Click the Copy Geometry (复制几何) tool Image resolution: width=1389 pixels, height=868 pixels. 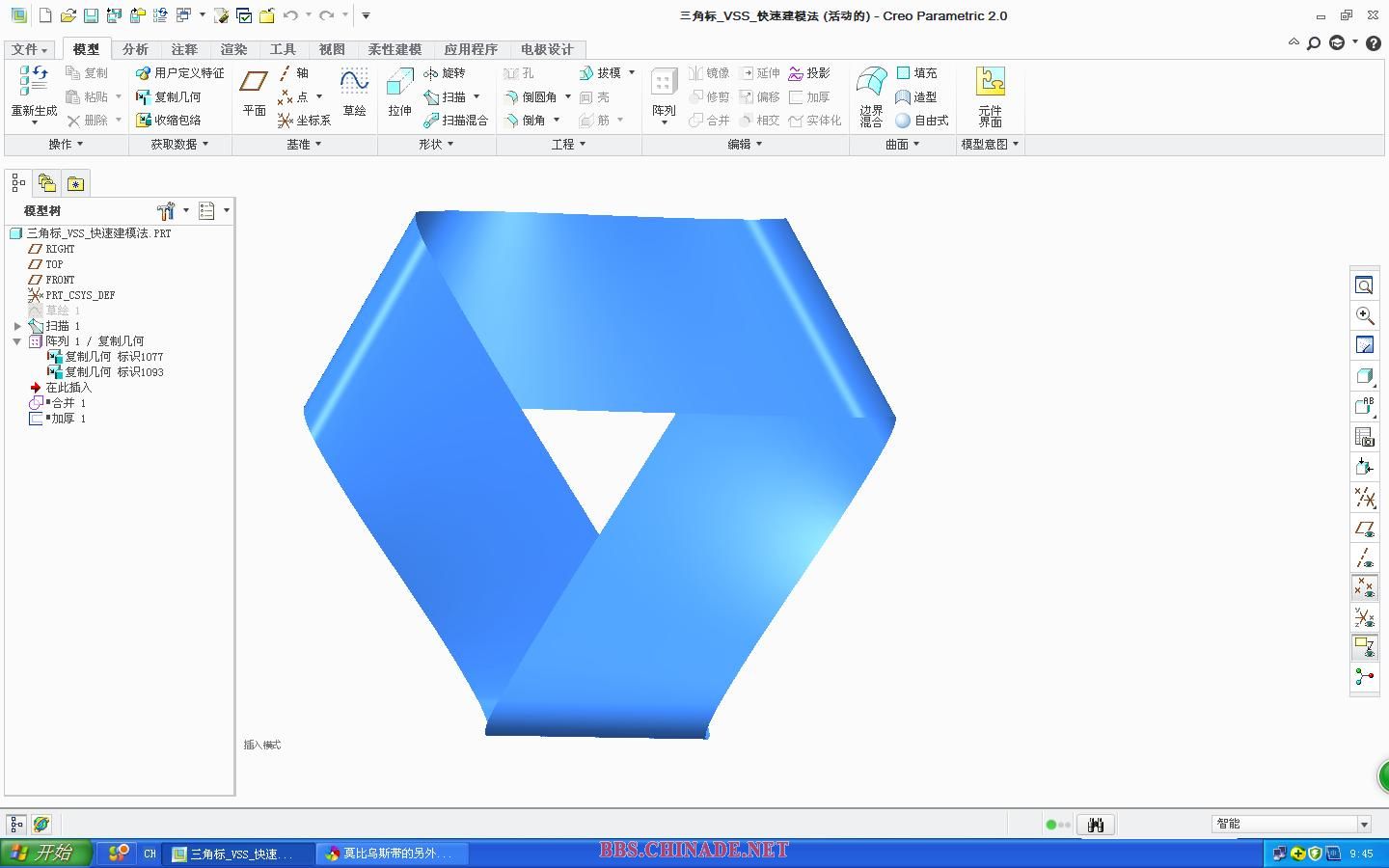click(168, 97)
